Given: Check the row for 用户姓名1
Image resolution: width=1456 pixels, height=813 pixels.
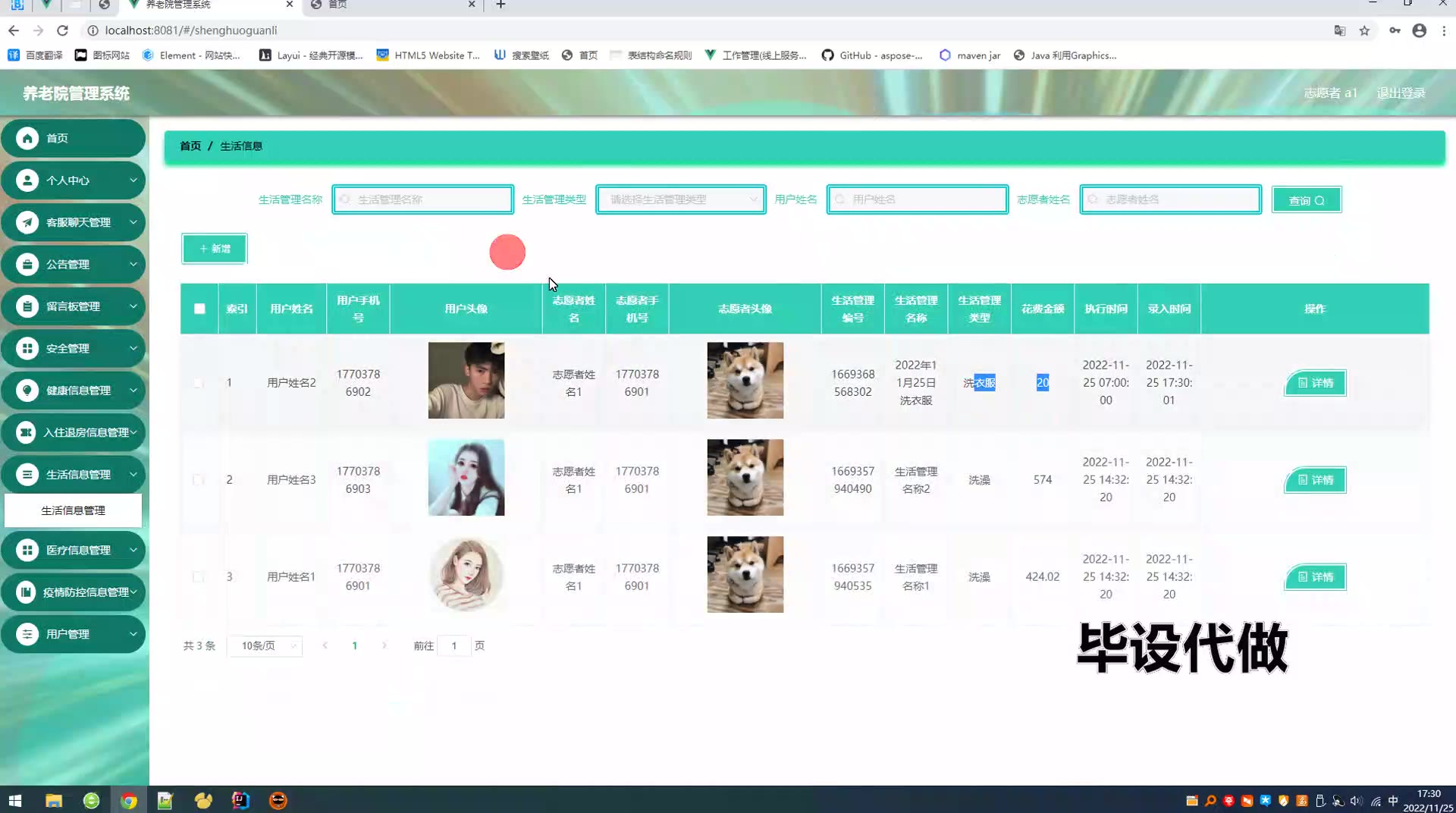Looking at the screenshot, I should click(198, 577).
